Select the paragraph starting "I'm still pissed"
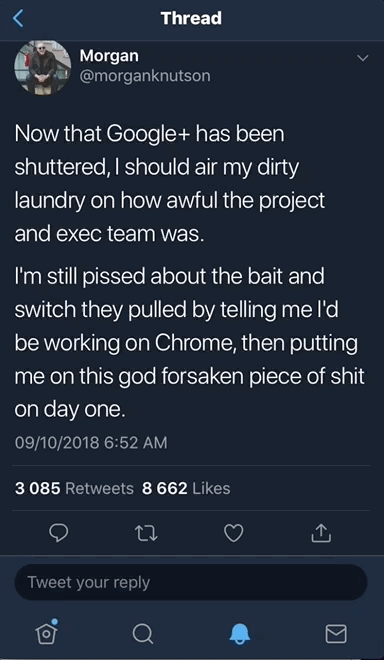The image size is (384, 660). tap(189, 342)
